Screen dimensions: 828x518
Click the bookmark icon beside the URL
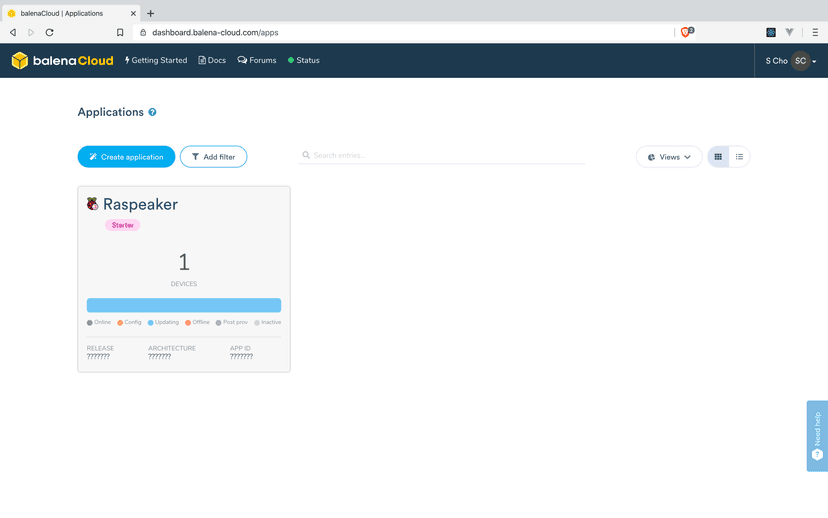click(120, 32)
